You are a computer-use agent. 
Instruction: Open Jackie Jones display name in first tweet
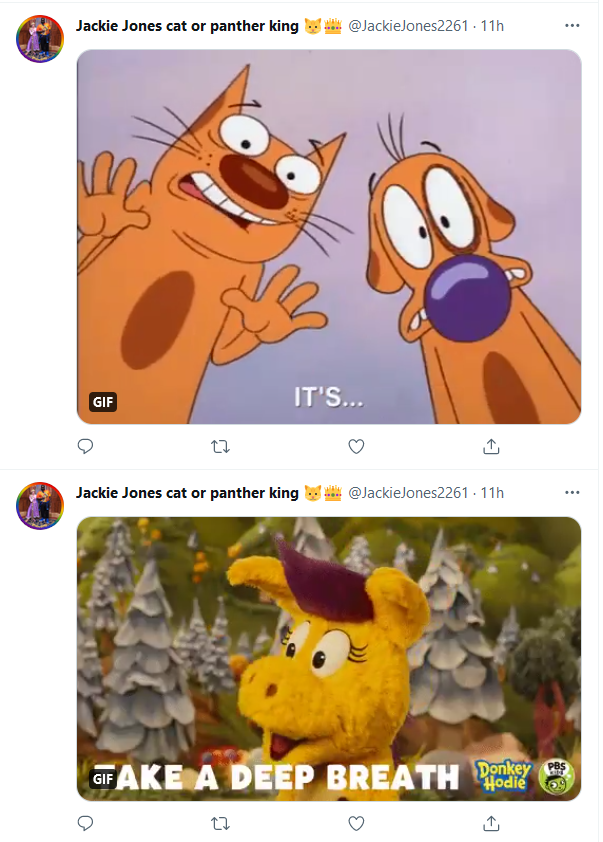point(187,25)
